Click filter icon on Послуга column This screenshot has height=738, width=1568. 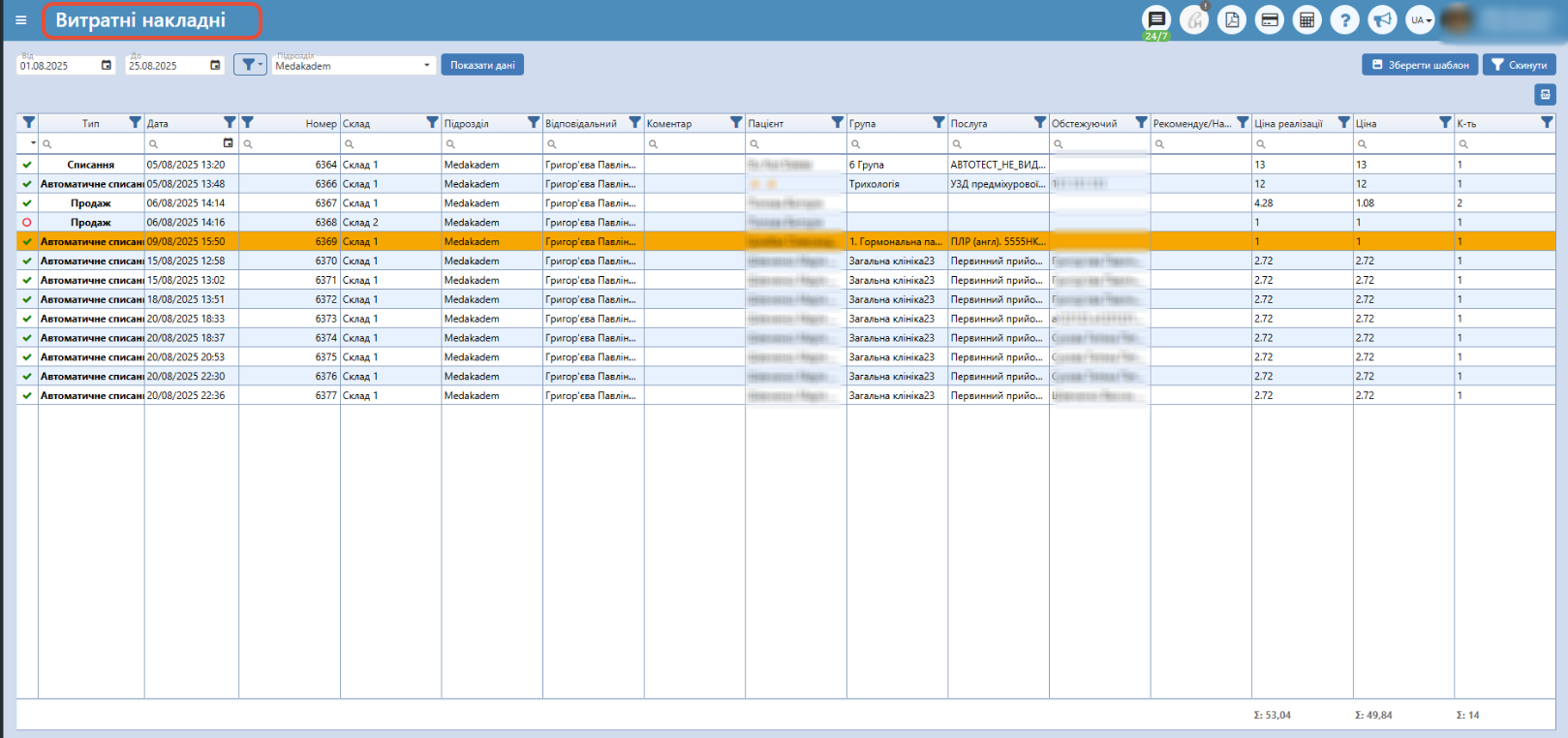point(1039,123)
